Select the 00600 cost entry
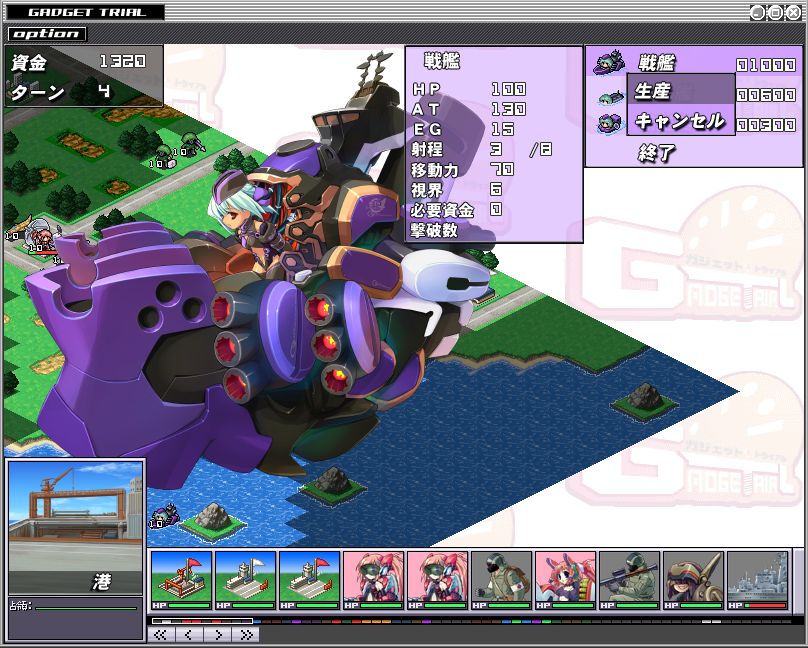This screenshot has height=648, width=808. (x=766, y=95)
